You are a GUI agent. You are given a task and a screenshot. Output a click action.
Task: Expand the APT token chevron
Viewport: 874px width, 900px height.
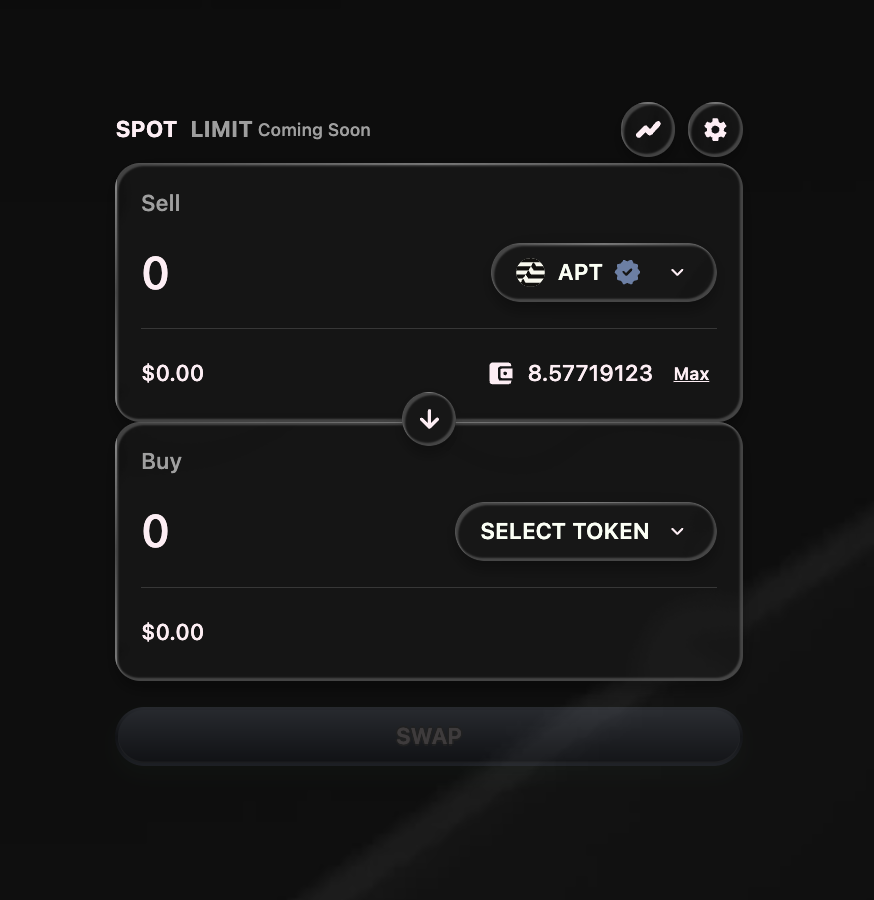tap(677, 272)
